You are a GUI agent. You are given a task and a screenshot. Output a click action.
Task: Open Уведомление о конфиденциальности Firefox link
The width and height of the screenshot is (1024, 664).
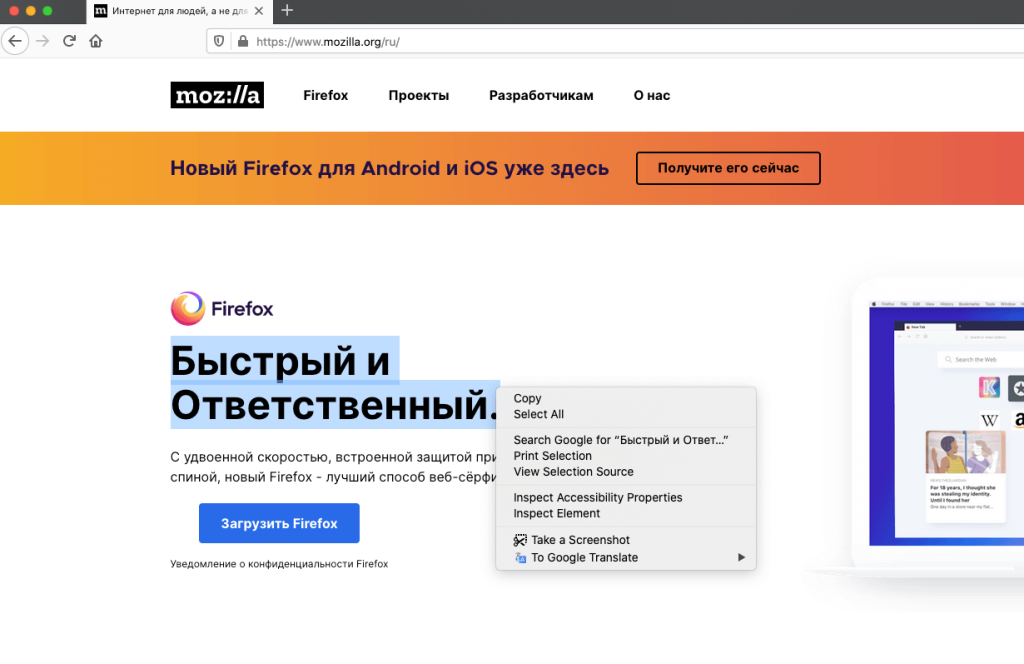coord(279,563)
